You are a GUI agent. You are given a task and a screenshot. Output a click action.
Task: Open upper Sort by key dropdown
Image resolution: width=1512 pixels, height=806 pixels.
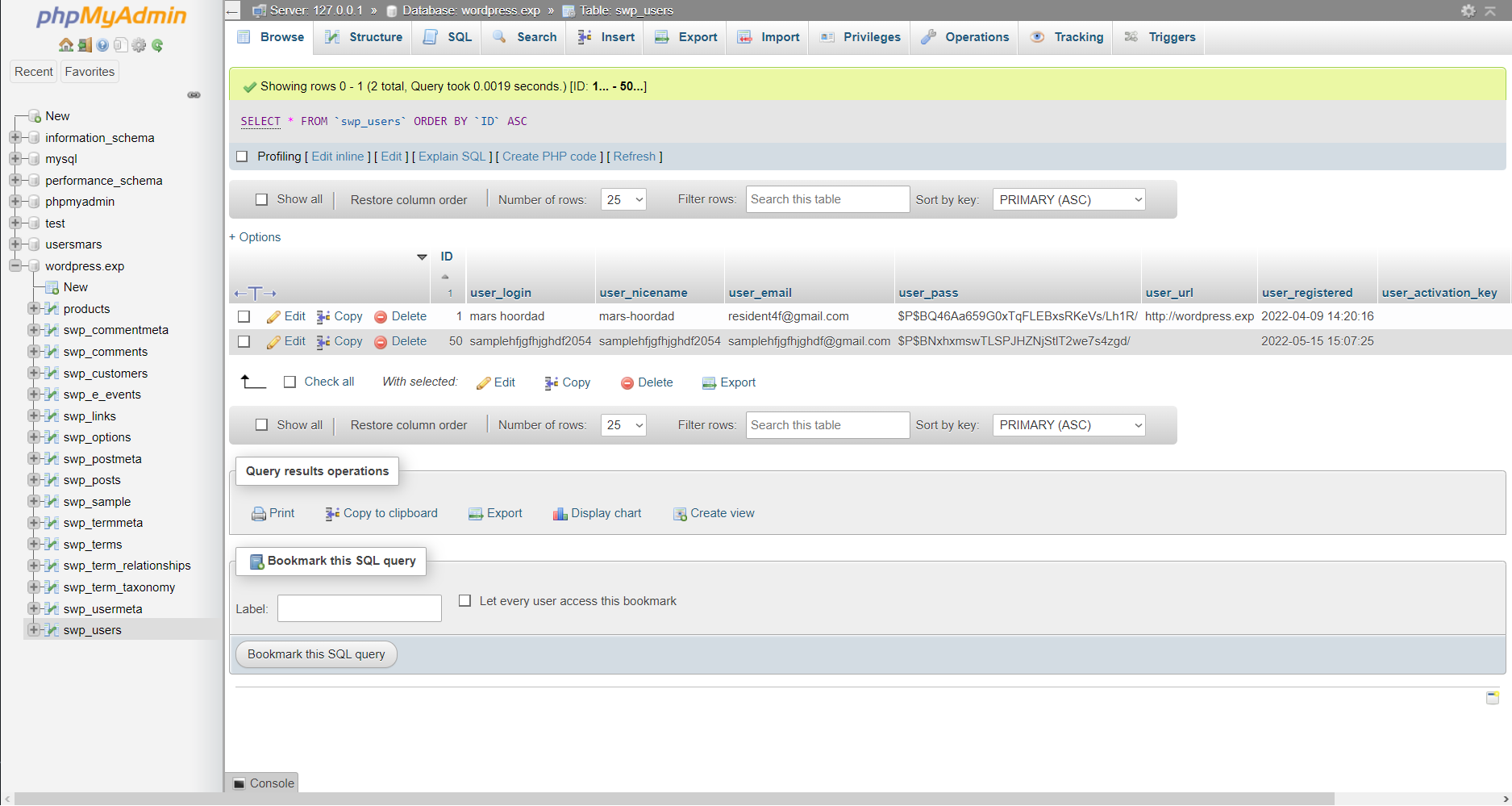[1068, 199]
